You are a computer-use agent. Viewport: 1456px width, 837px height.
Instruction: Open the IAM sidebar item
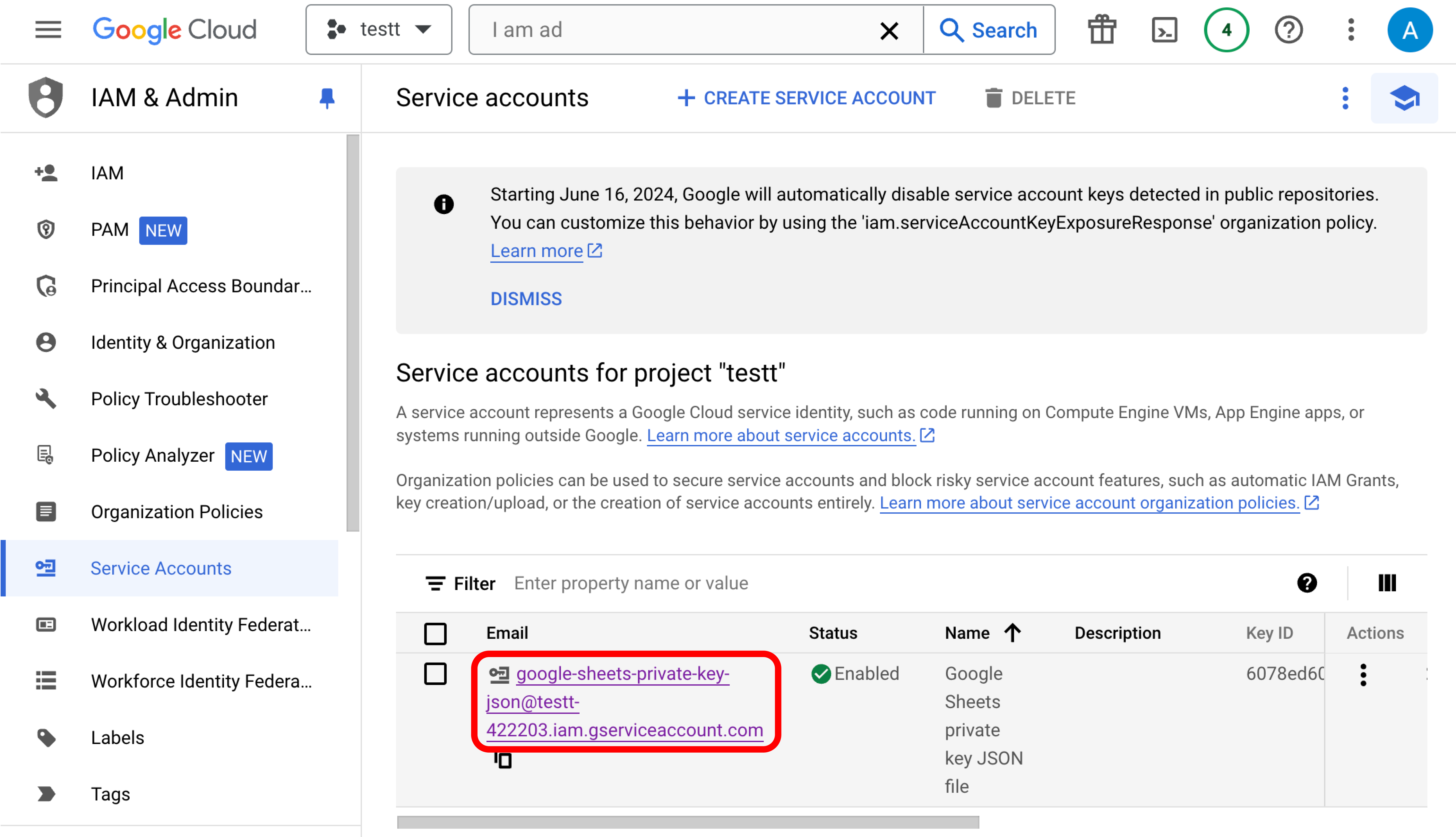pyautogui.click(x=107, y=173)
